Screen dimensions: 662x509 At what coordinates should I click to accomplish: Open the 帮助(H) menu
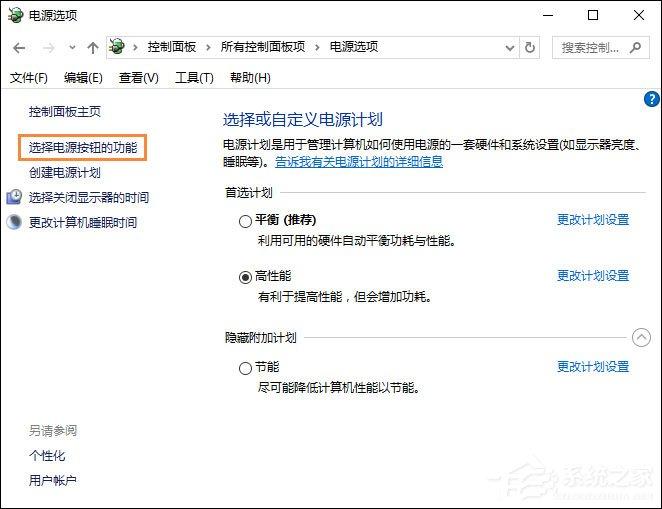click(250, 78)
